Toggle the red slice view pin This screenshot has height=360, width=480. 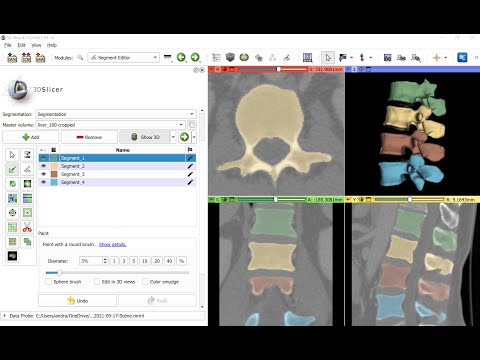click(x=211, y=69)
